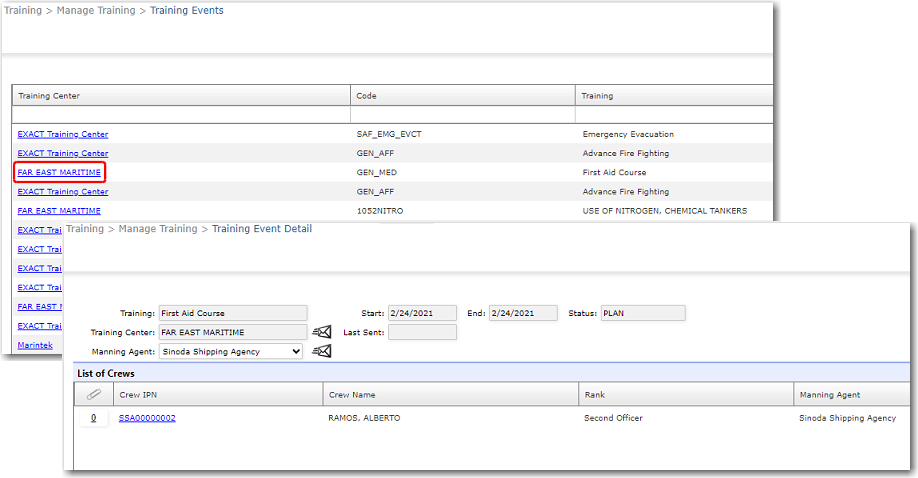Screen dimensions: 918x478
Task: Click the Status field showing PLAN
Action: pos(642,313)
